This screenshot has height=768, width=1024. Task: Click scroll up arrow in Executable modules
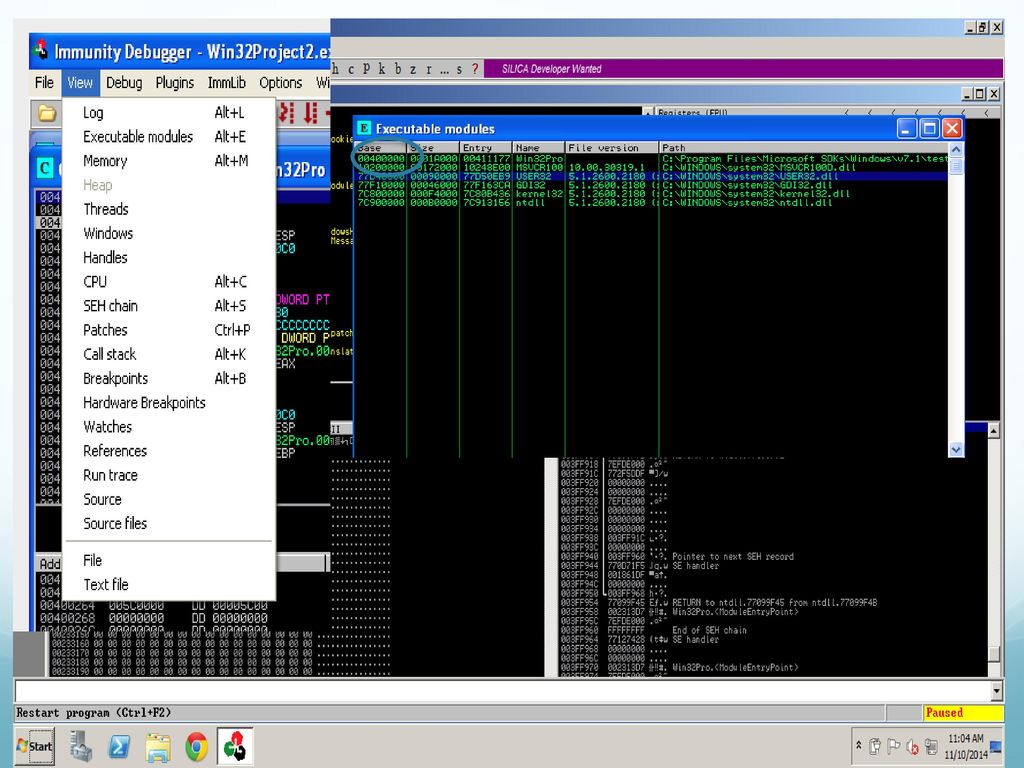(956, 149)
